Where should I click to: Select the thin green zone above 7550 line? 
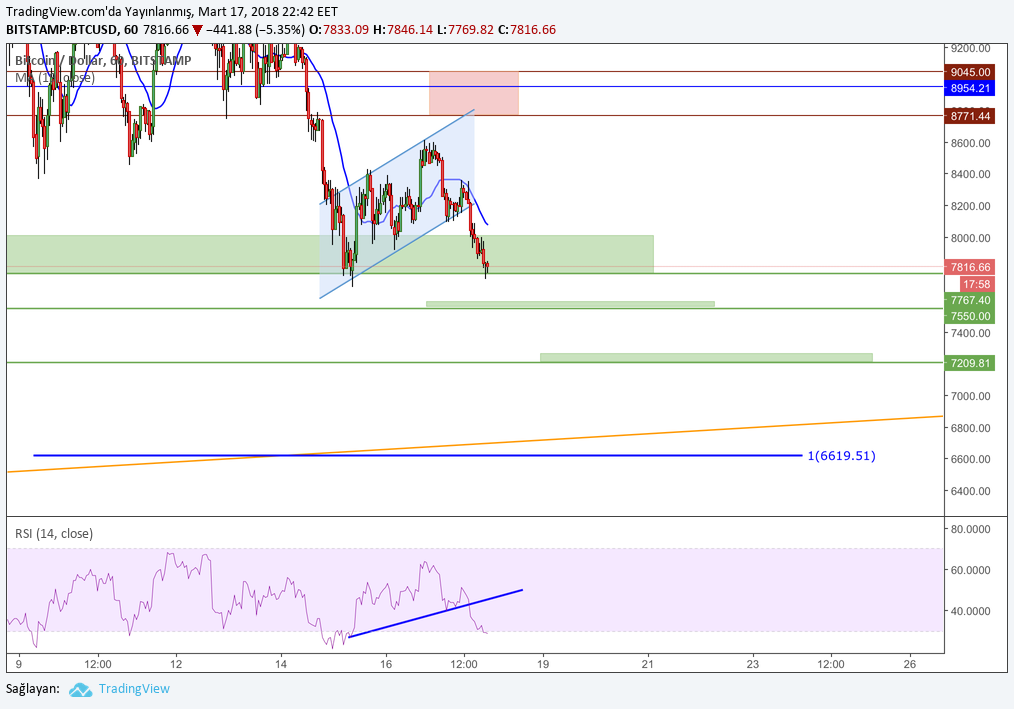coord(570,304)
